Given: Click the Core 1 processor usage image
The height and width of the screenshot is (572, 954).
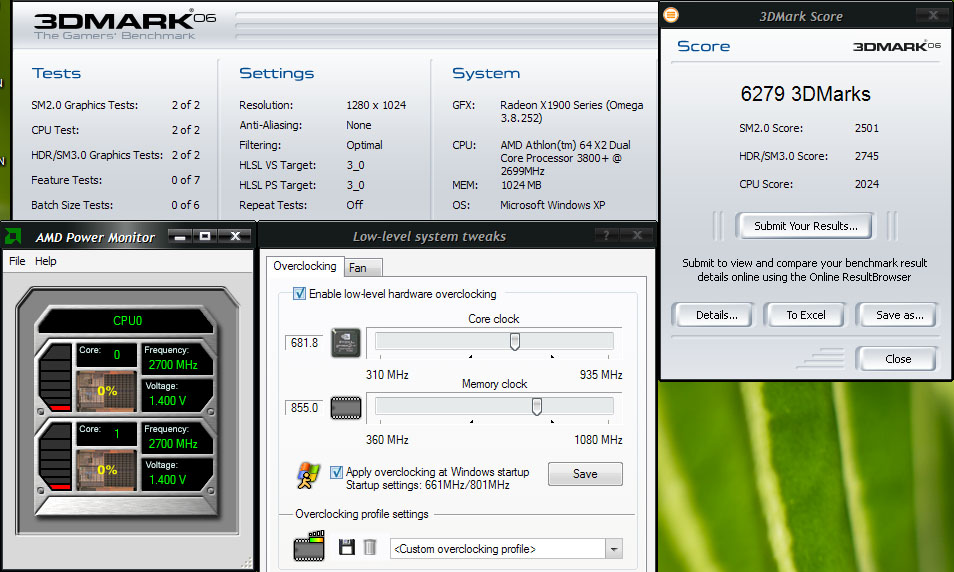Looking at the screenshot, I should click(x=106, y=469).
